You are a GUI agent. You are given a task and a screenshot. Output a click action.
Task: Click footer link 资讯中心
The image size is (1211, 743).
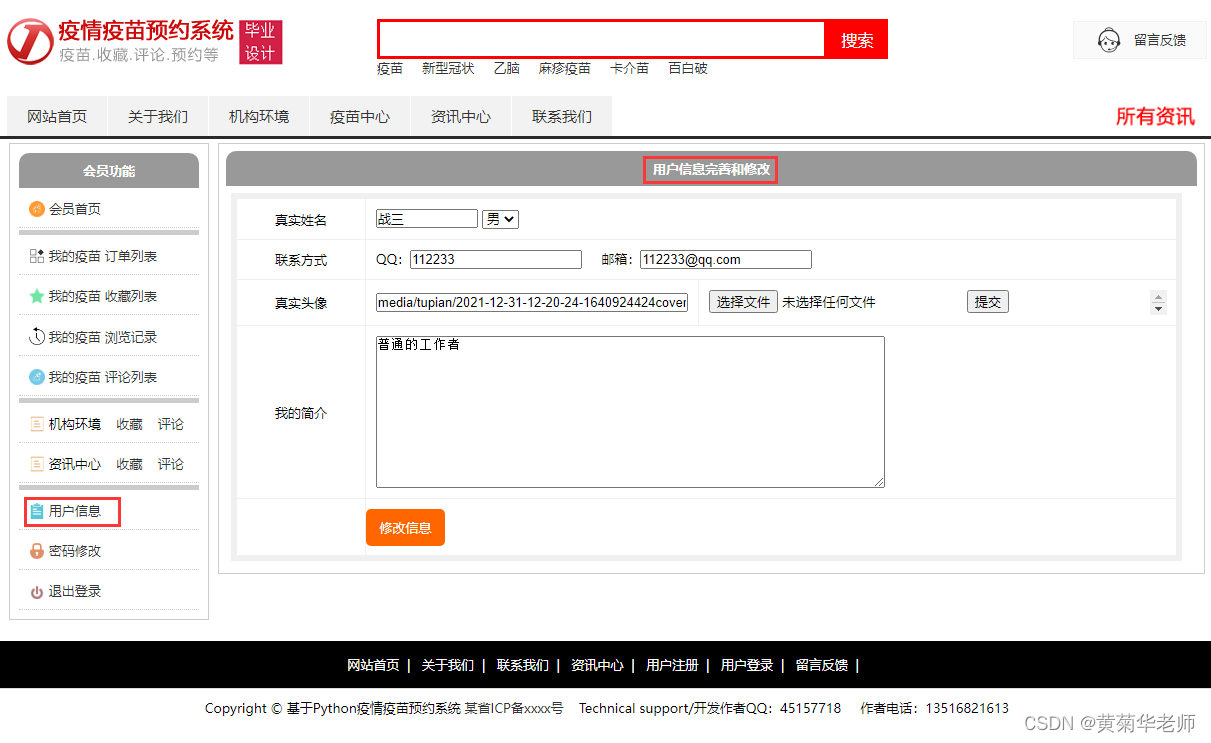pyautogui.click(x=597, y=665)
